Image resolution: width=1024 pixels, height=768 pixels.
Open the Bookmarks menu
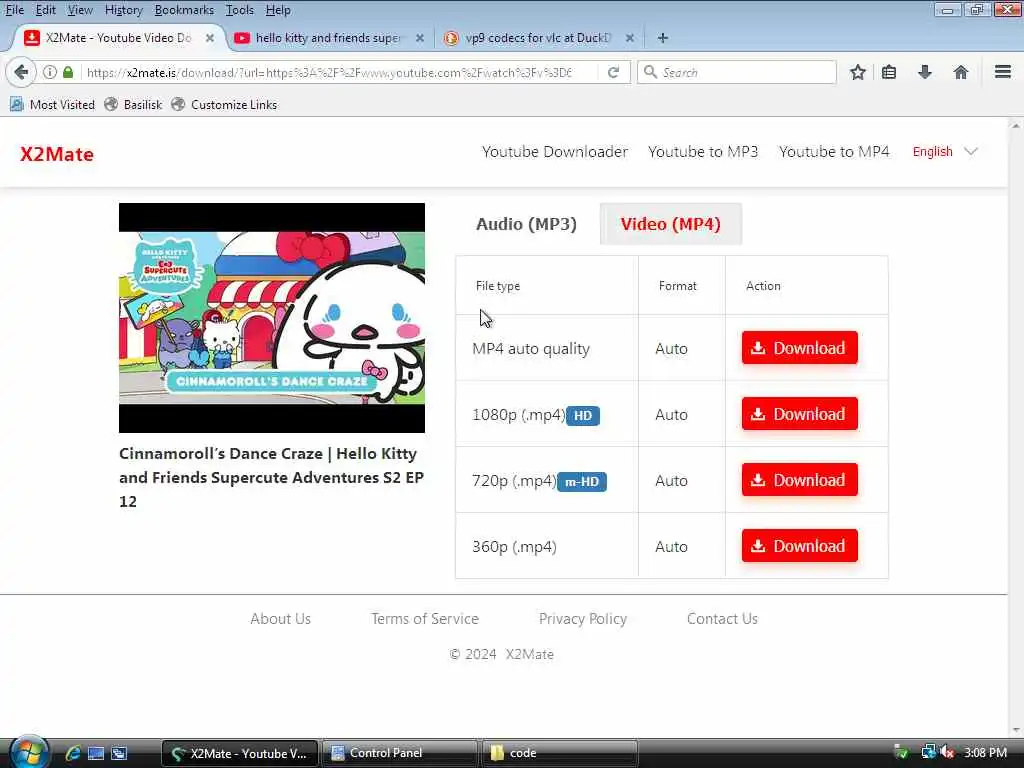184,10
